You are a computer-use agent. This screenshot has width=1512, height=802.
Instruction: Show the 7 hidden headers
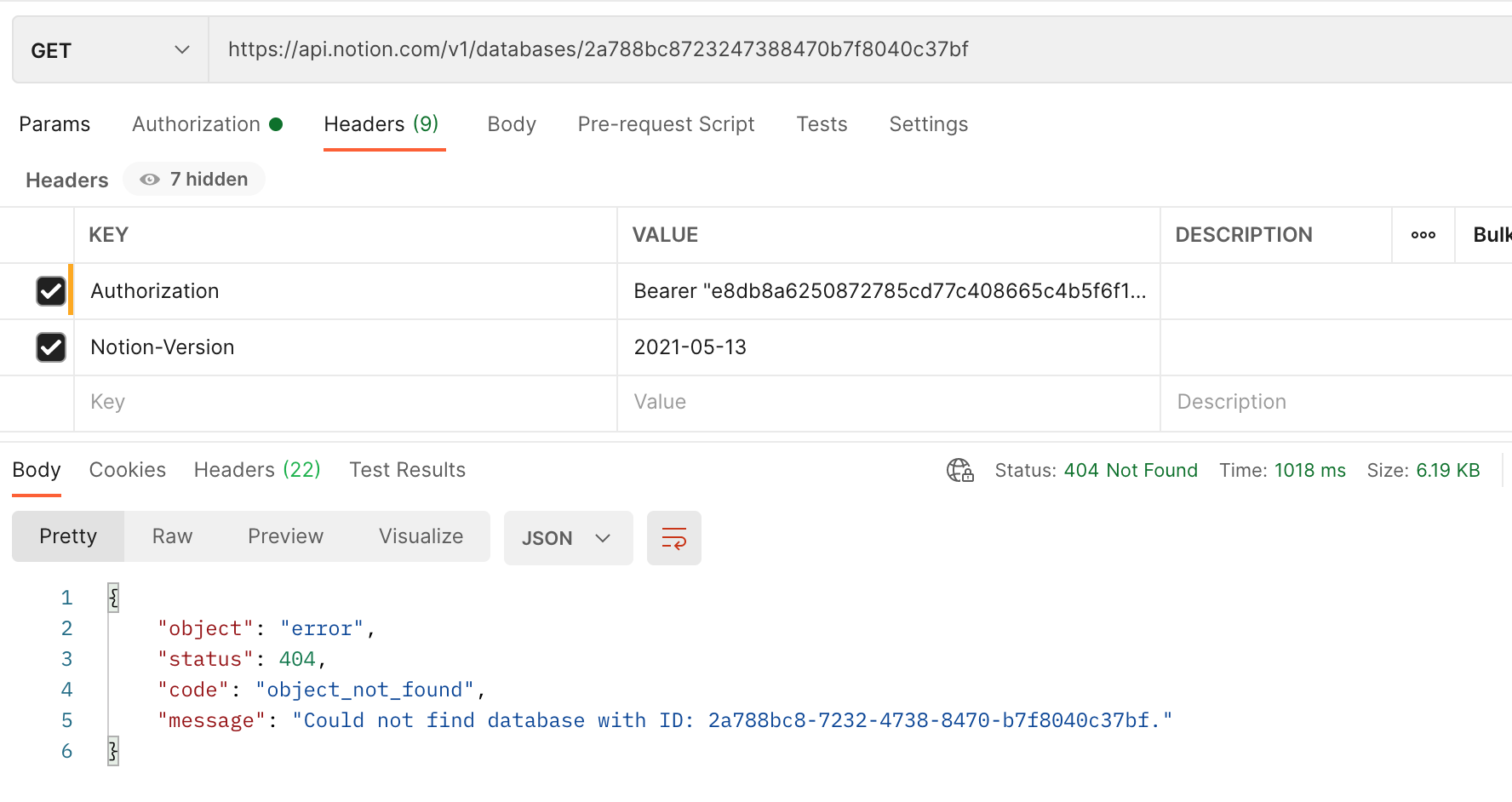[x=194, y=180]
